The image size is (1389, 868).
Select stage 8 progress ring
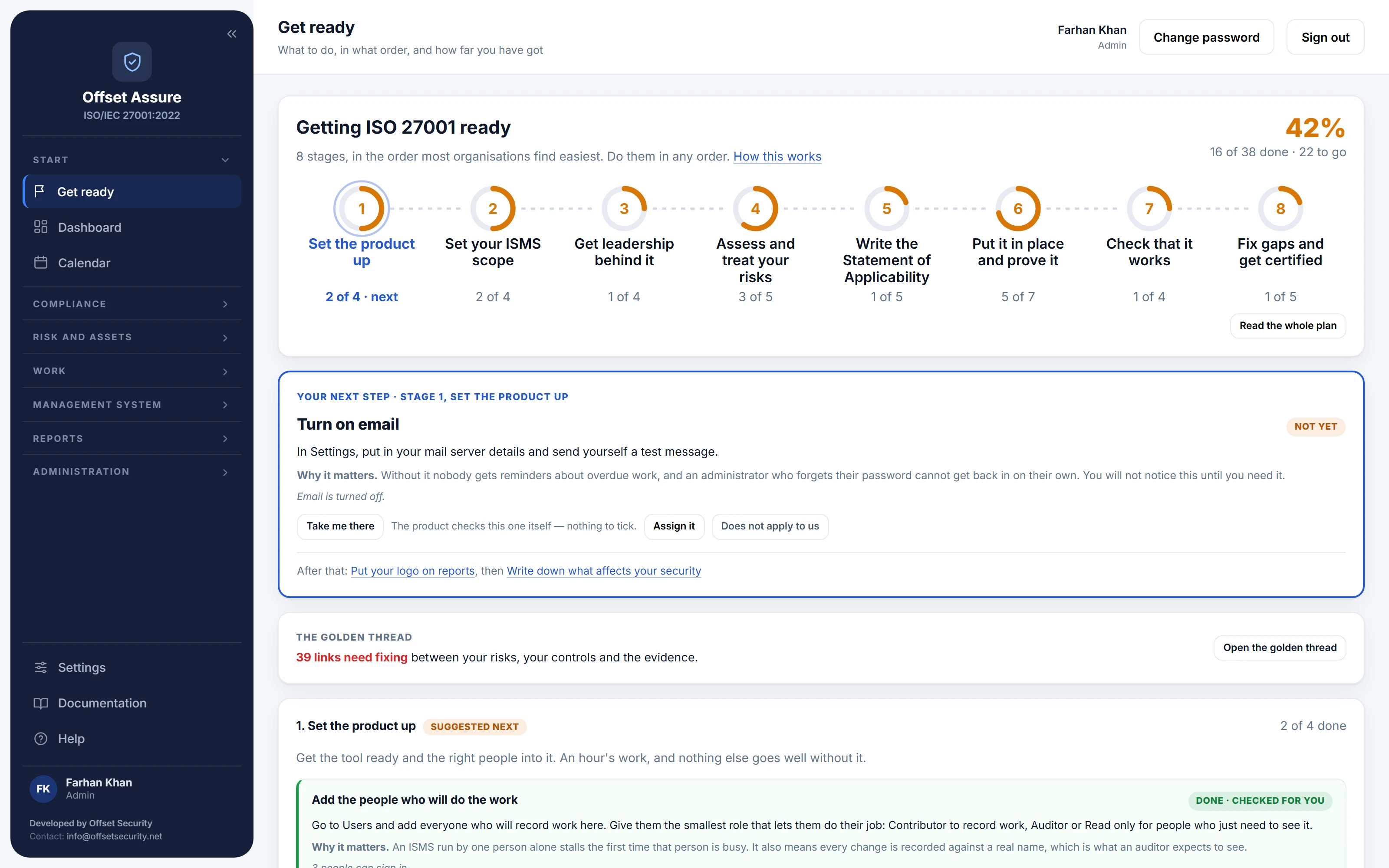point(1280,208)
